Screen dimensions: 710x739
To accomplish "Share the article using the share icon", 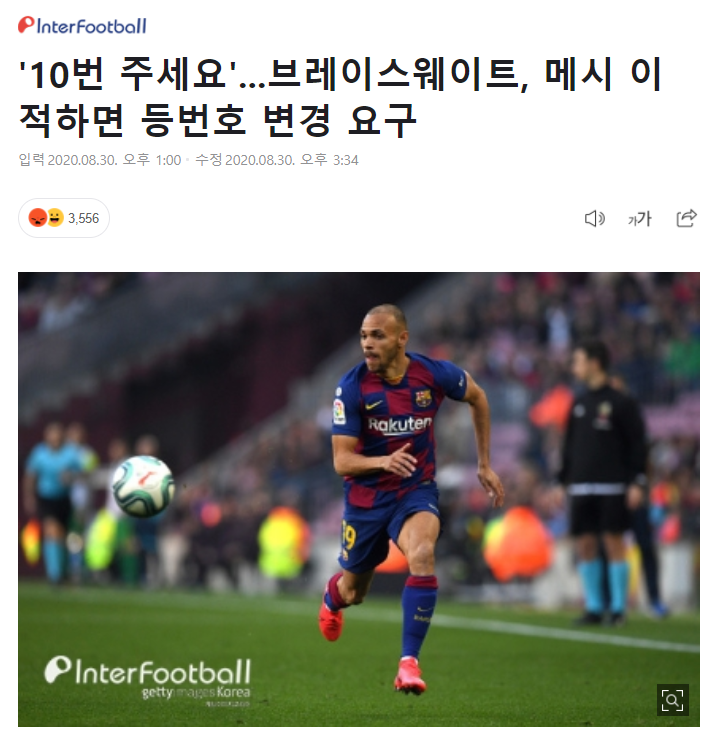I will 686,218.
